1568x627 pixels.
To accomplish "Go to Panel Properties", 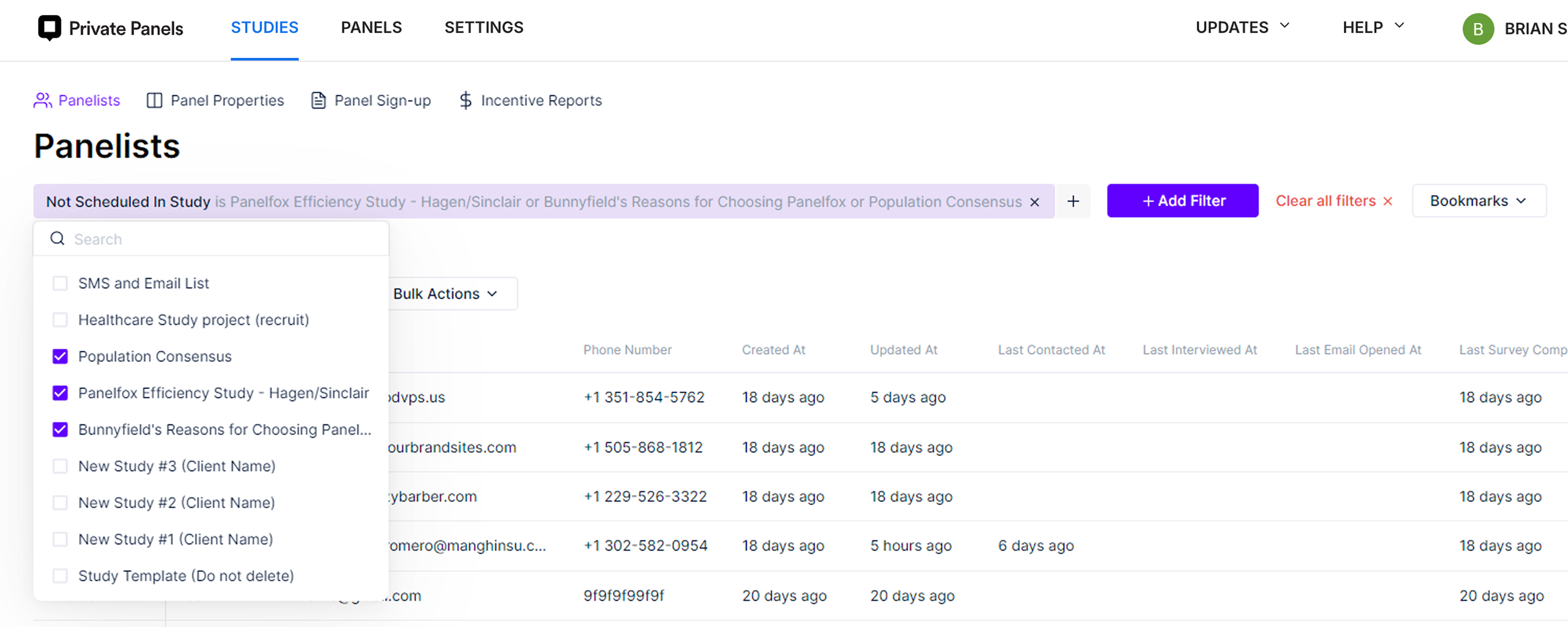I will click(x=215, y=100).
